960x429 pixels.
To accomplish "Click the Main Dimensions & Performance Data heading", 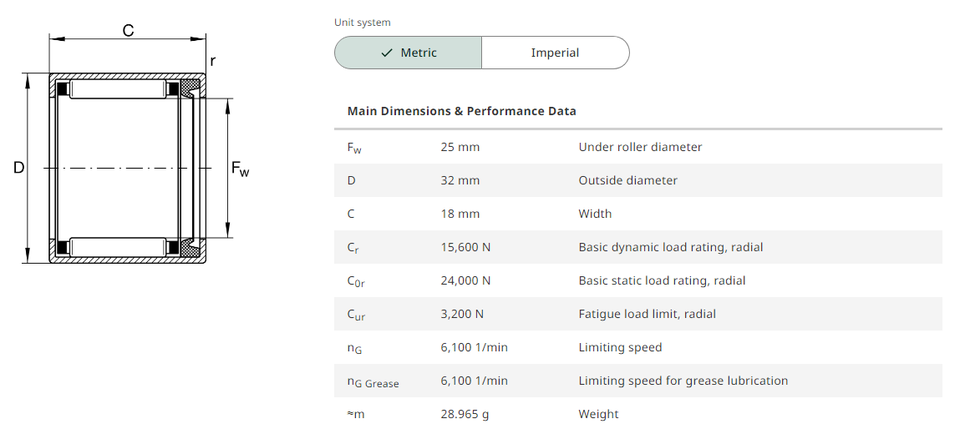I will click(x=461, y=111).
